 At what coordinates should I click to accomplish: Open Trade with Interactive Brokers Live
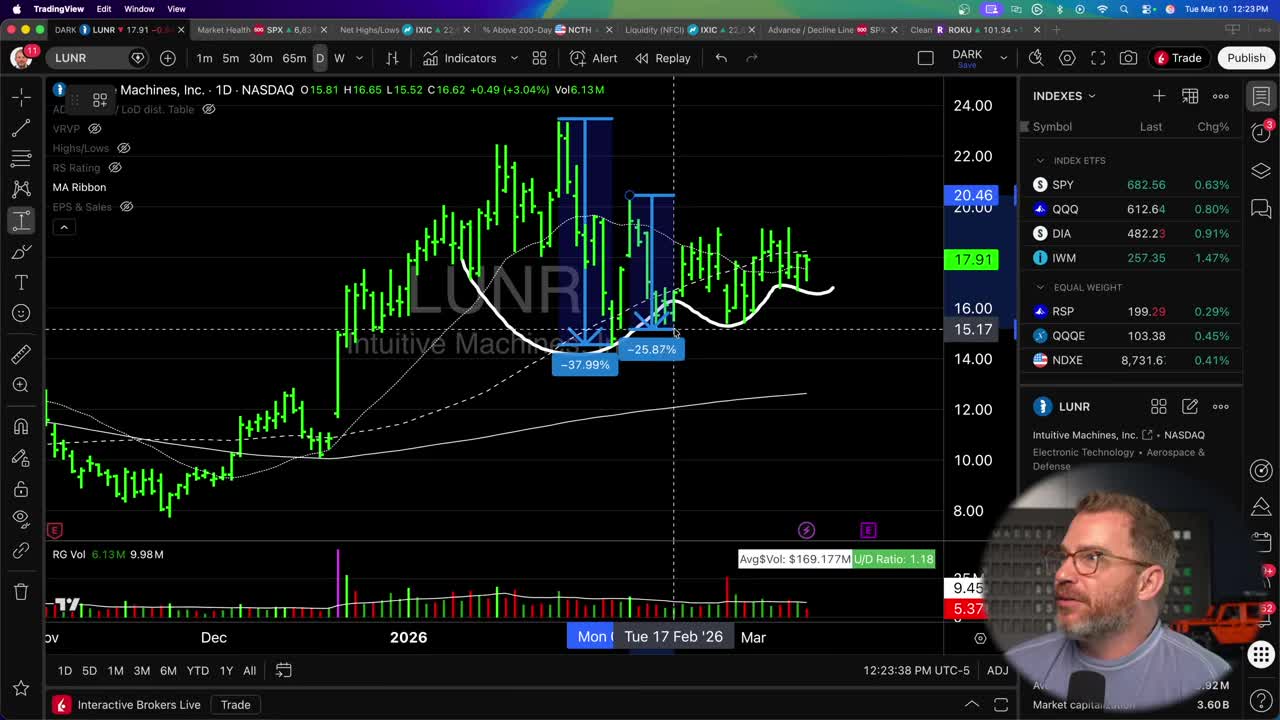[x=235, y=704]
